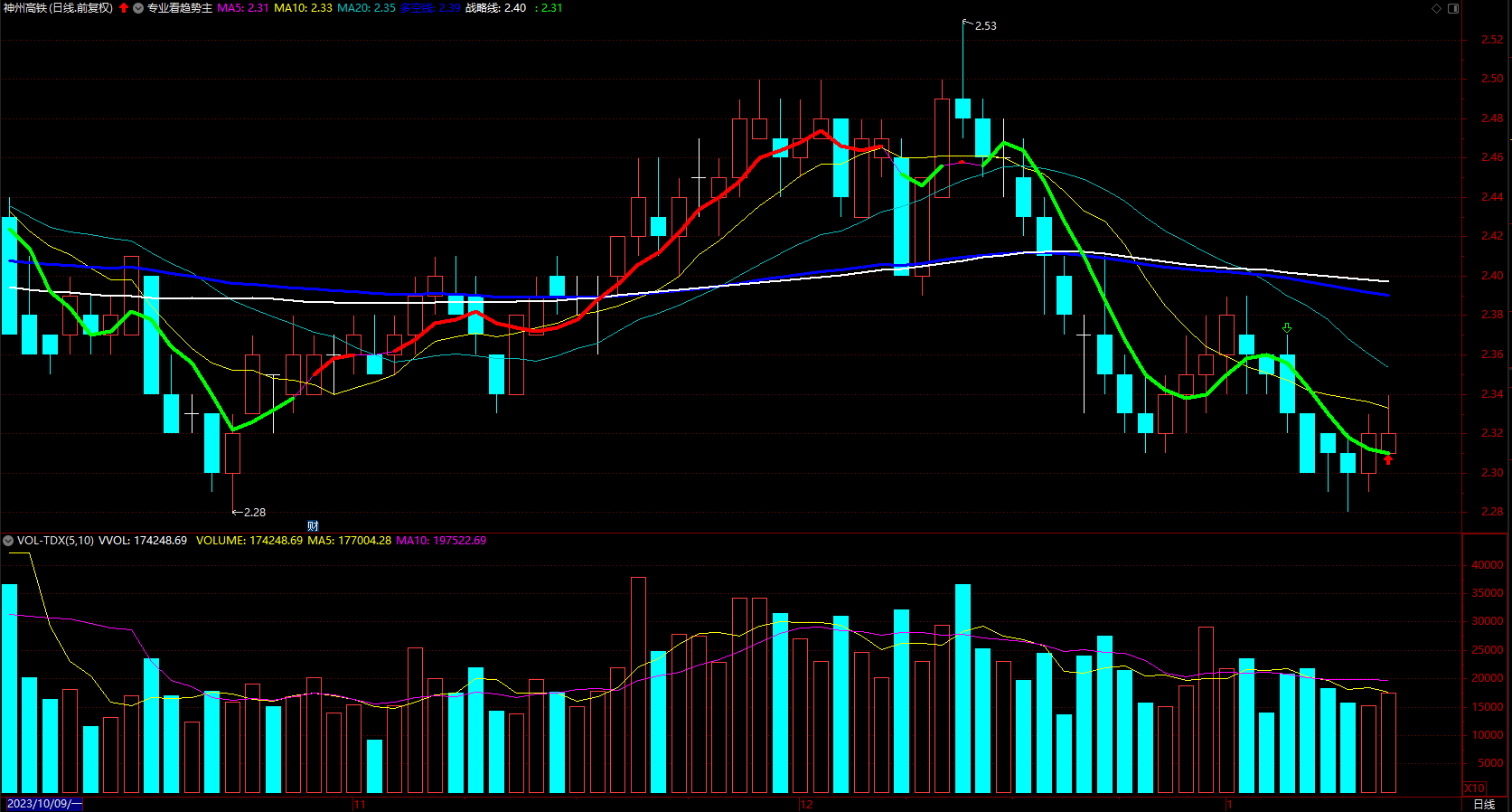Click the 2.52 price axis label
1512x812 pixels.
[1492, 40]
